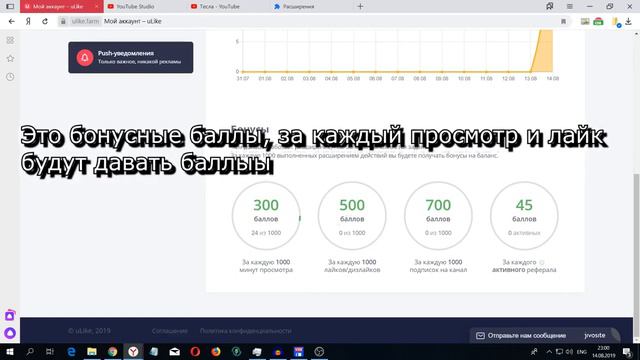Open Yandex home via the Я button
The width and height of the screenshot is (640, 360).
coord(28,21)
